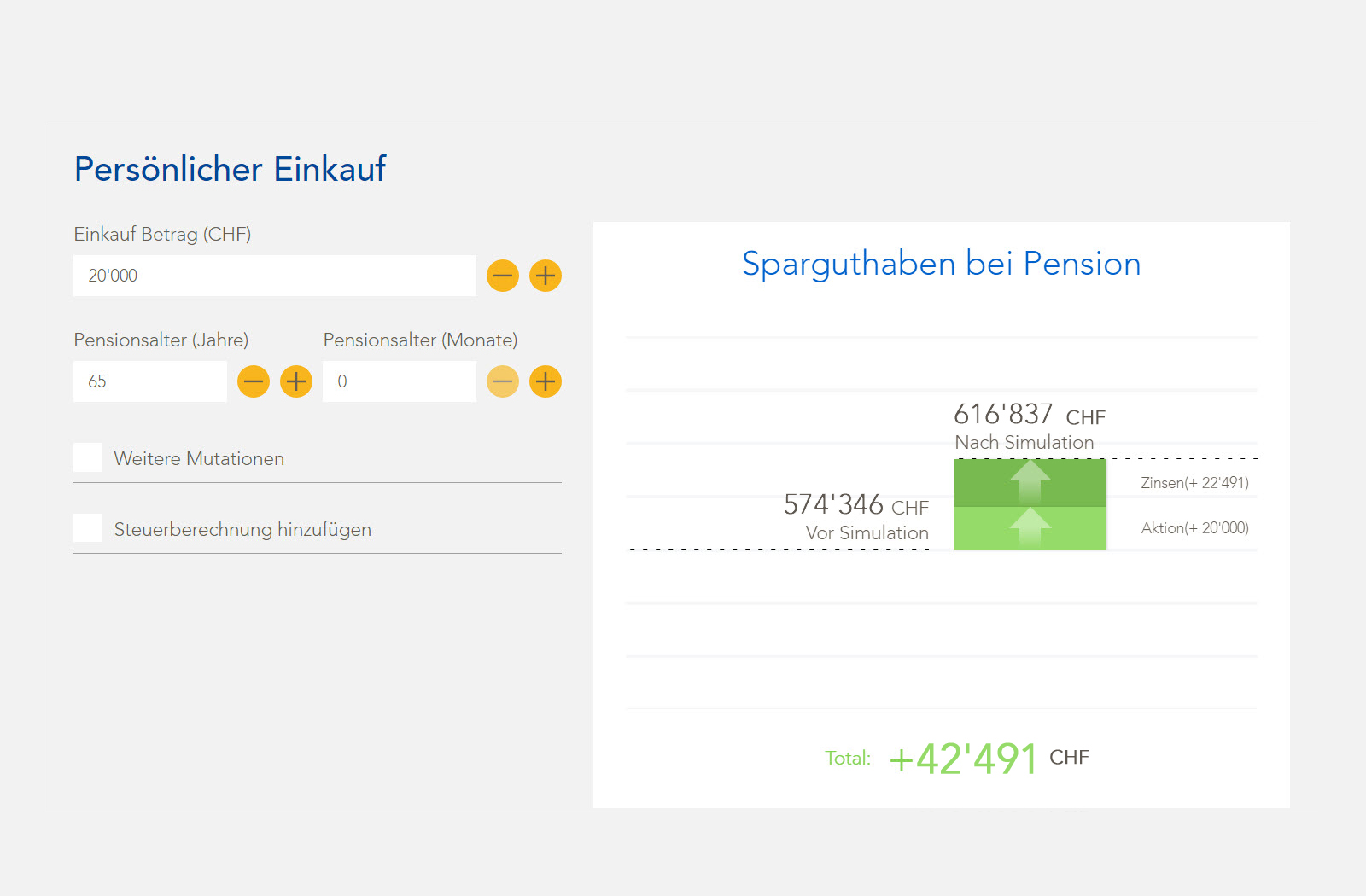The height and width of the screenshot is (896, 1366).
Task: Click the 616'837 CHF Nach Simulation value
Action: [1030, 415]
